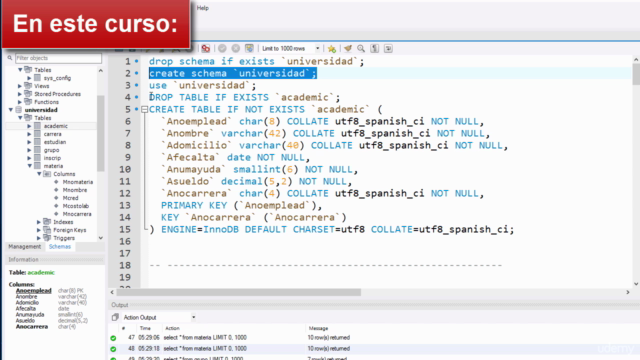
Task: Expand the sys_config table
Action: (x=29, y=78)
